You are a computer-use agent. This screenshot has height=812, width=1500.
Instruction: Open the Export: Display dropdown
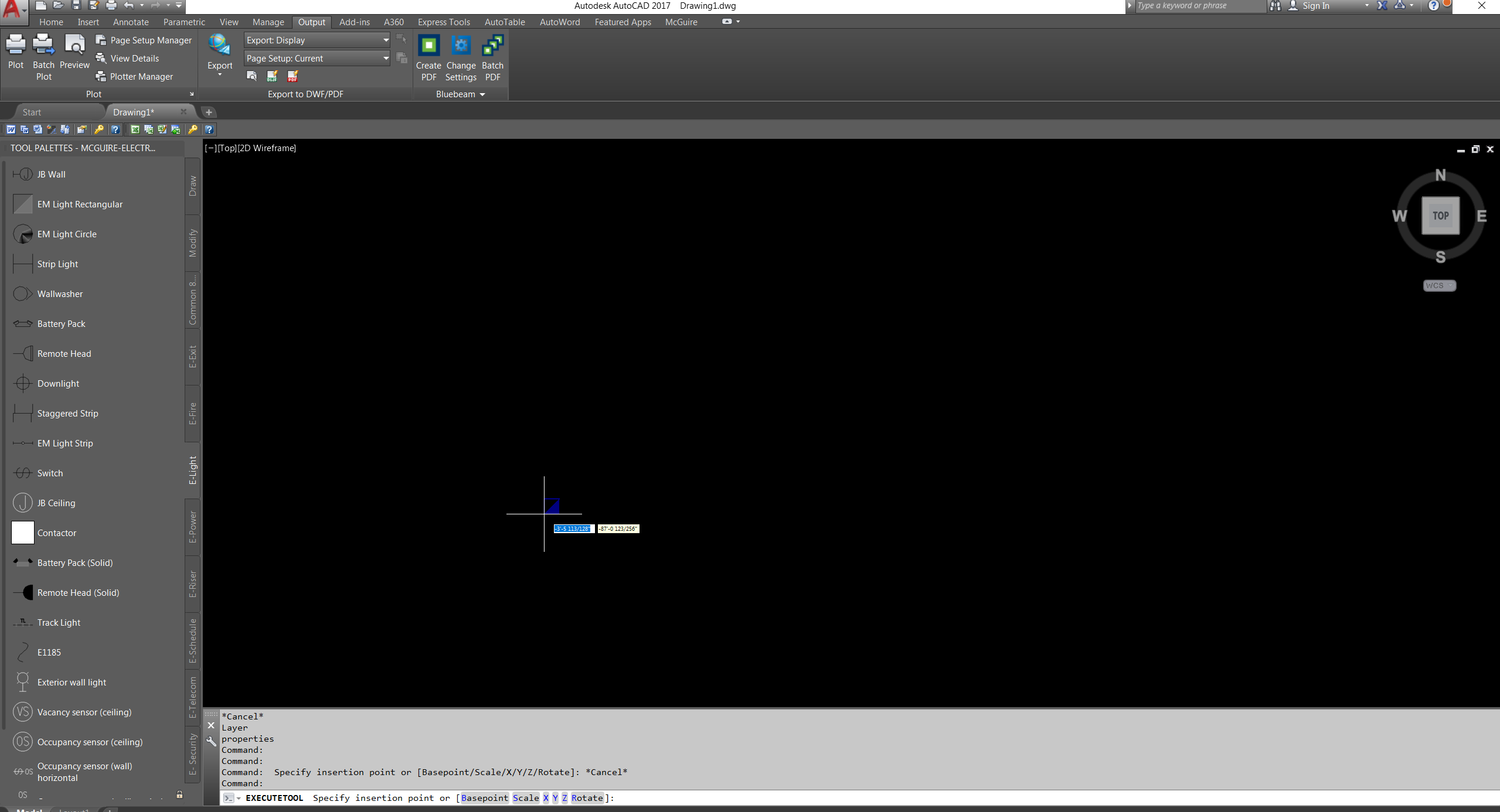(x=384, y=40)
